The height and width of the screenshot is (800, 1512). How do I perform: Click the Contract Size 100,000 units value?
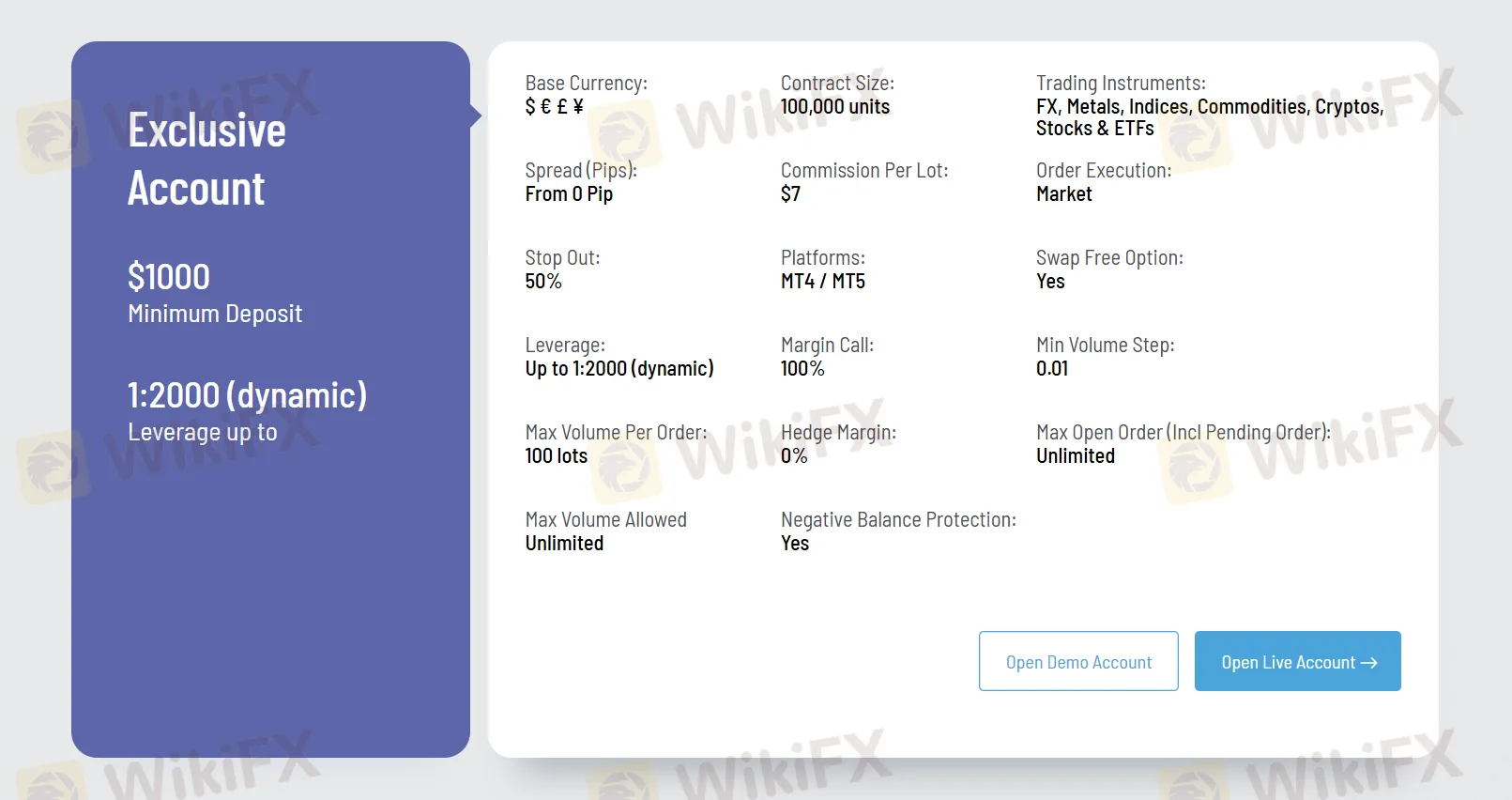click(x=834, y=107)
